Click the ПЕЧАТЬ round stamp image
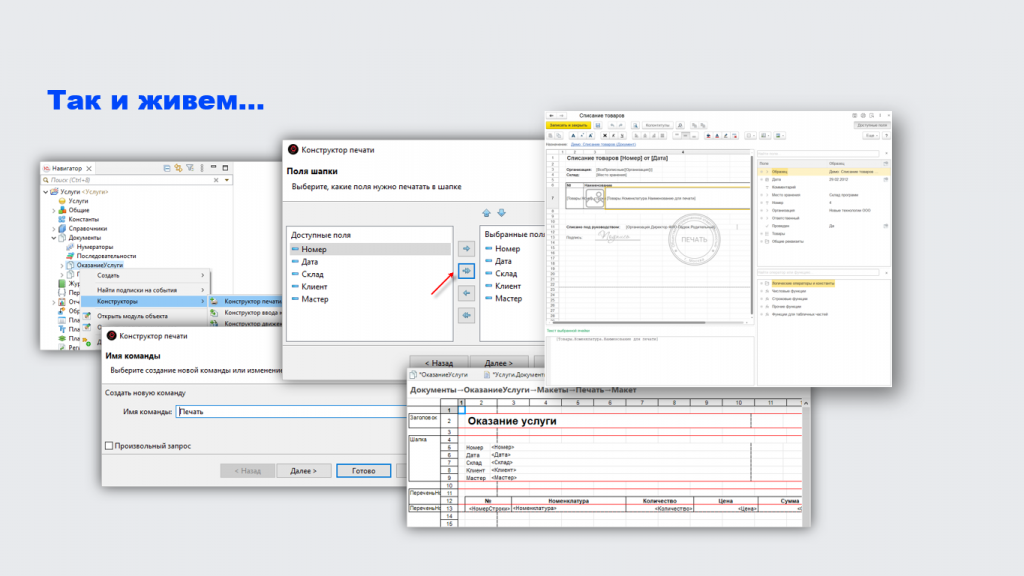 tap(694, 240)
